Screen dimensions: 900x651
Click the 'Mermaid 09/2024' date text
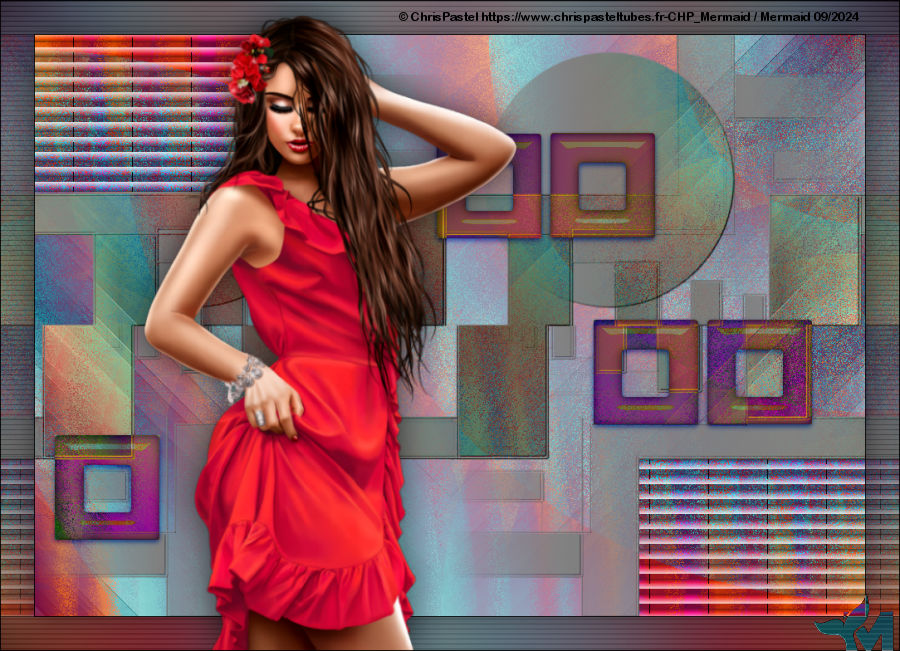coord(816,16)
